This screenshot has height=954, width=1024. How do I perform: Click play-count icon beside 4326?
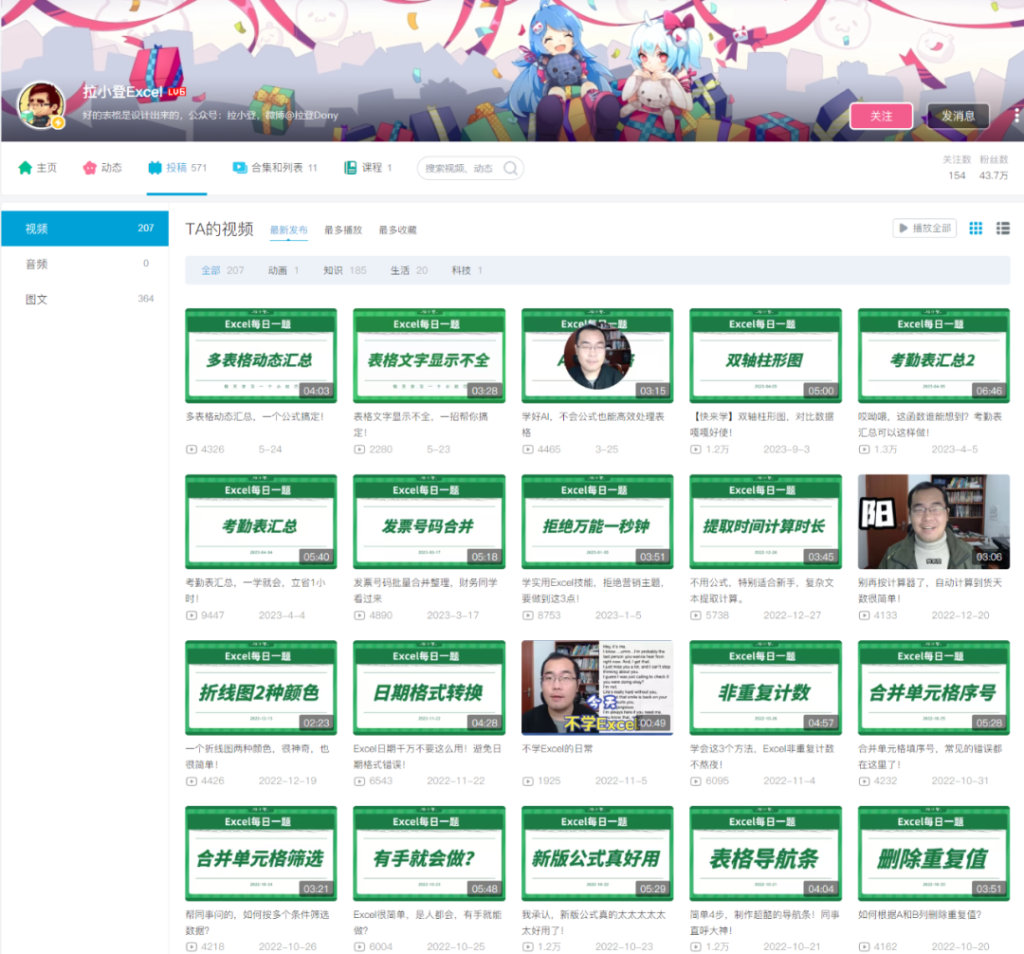[191, 449]
